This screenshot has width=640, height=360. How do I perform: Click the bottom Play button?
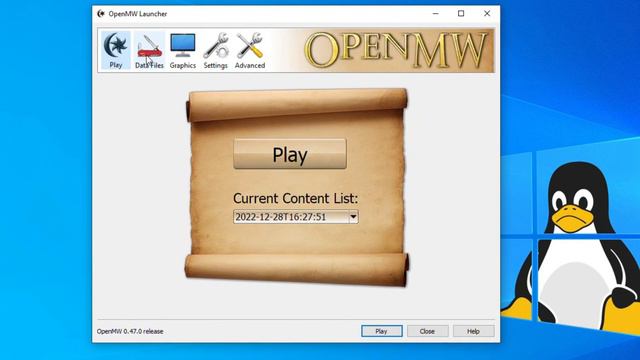coord(382,331)
